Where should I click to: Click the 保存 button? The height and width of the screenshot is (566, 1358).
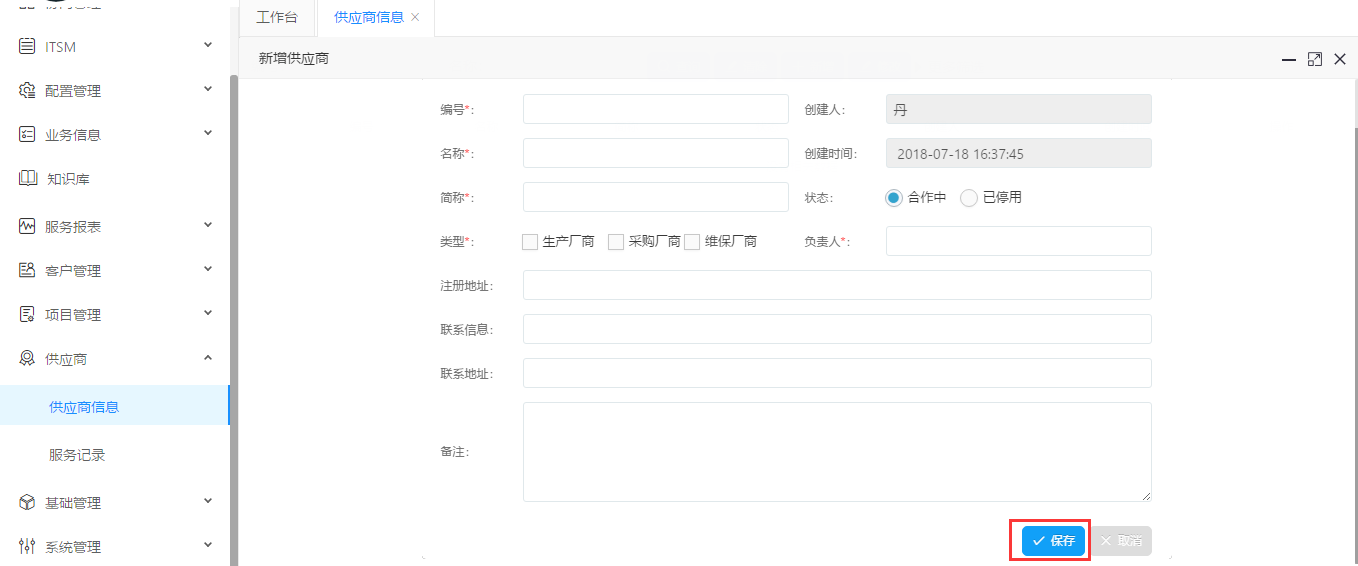coord(1053,541)
